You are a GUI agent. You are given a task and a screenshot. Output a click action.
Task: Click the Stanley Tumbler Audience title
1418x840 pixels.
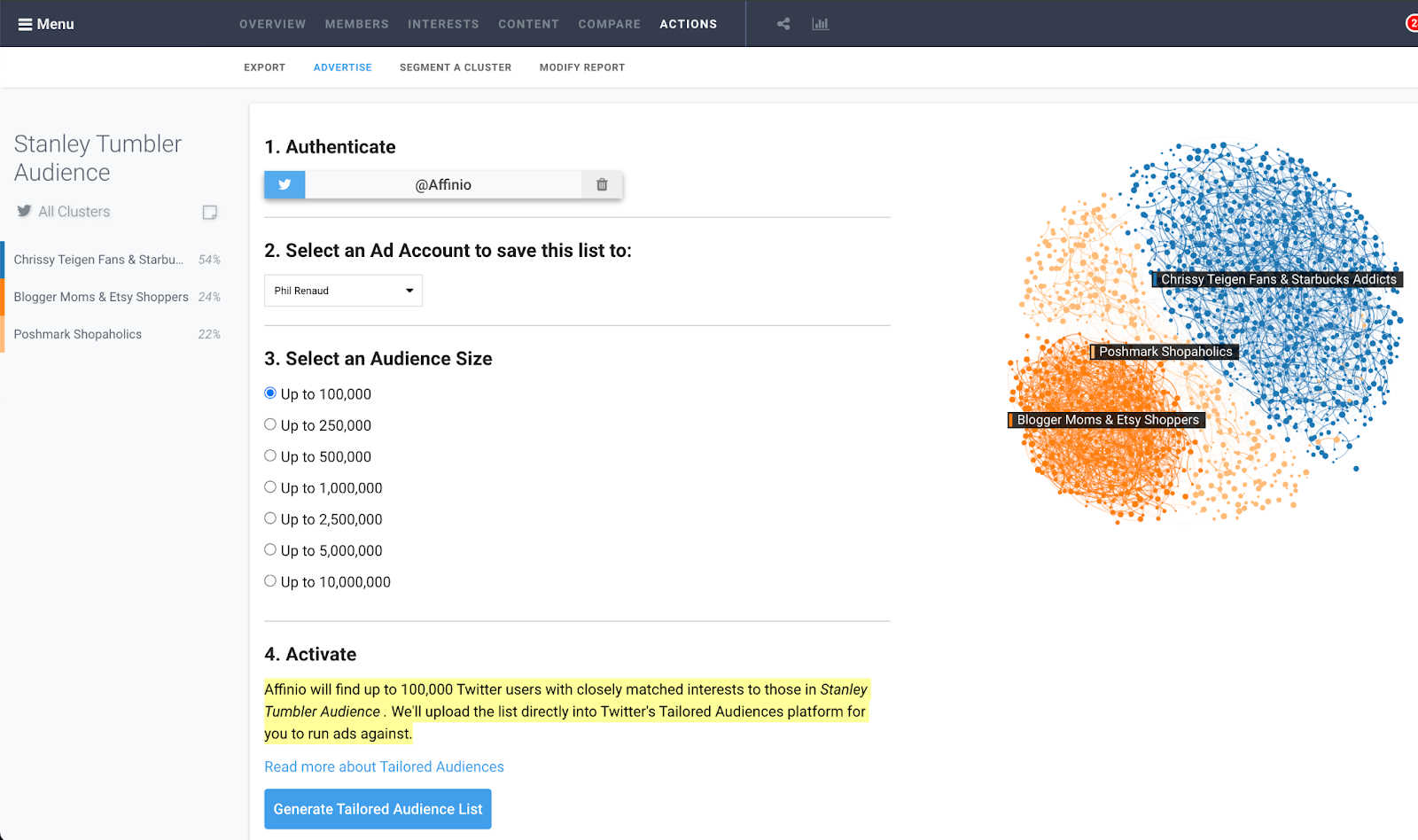pos(97,158)
